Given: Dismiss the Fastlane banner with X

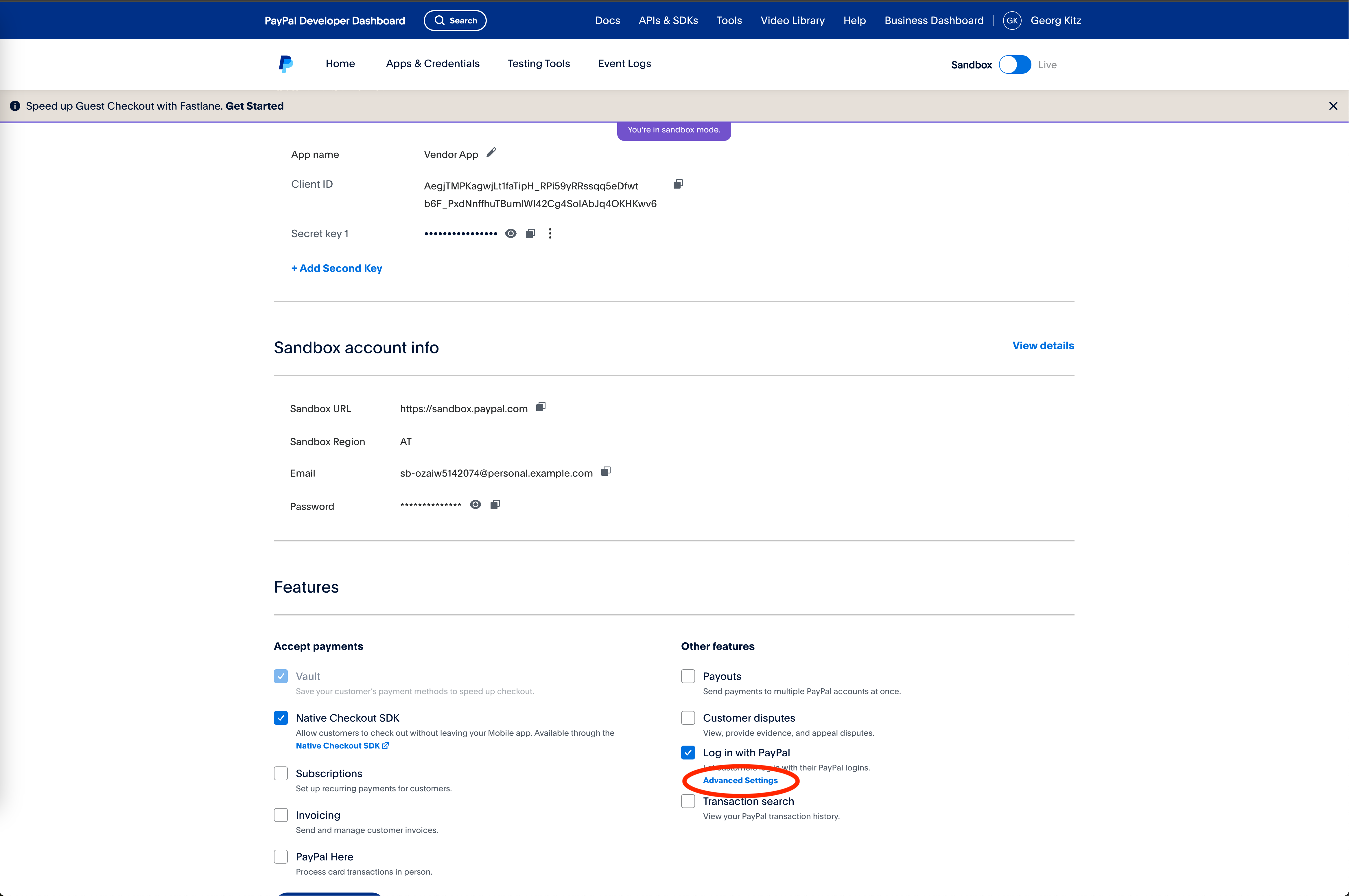Looking at the screenshot, I should click(1333, 106).
